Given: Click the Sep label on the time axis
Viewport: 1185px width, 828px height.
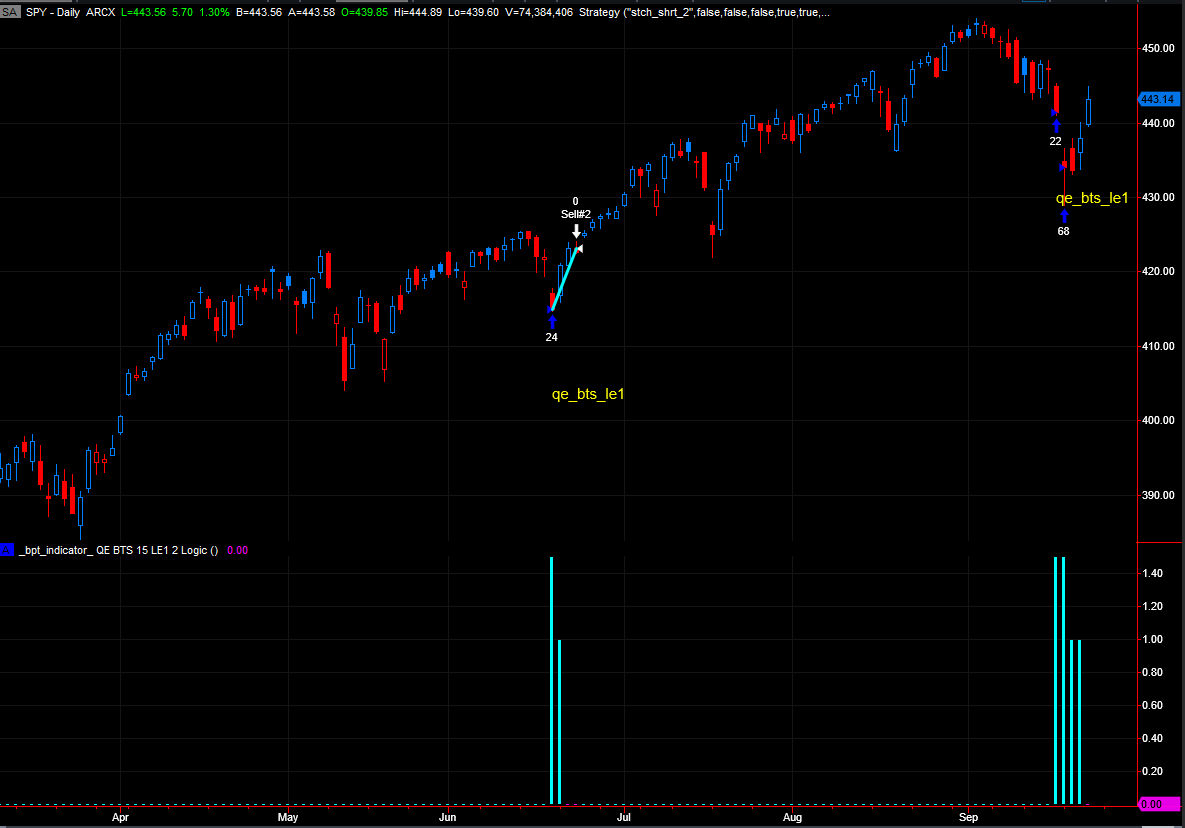Looking at the screenshot, I should point(968,817).
